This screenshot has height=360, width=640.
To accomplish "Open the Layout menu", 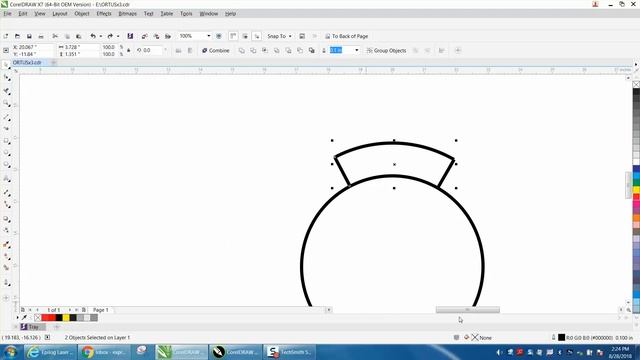I will pyautogui.click(x=60, y=13).
